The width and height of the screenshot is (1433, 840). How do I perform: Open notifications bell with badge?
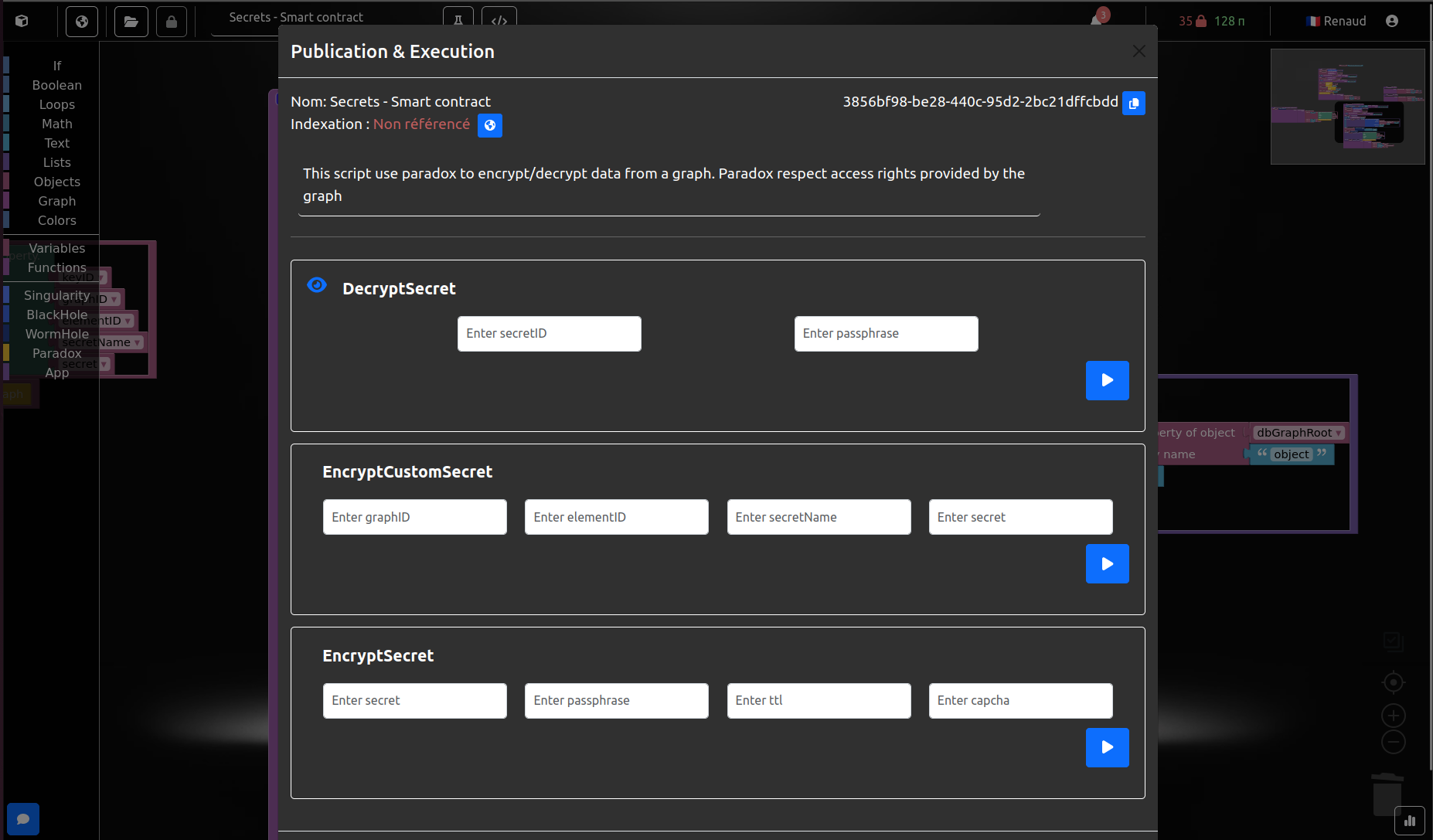[x=1098, y=19]
